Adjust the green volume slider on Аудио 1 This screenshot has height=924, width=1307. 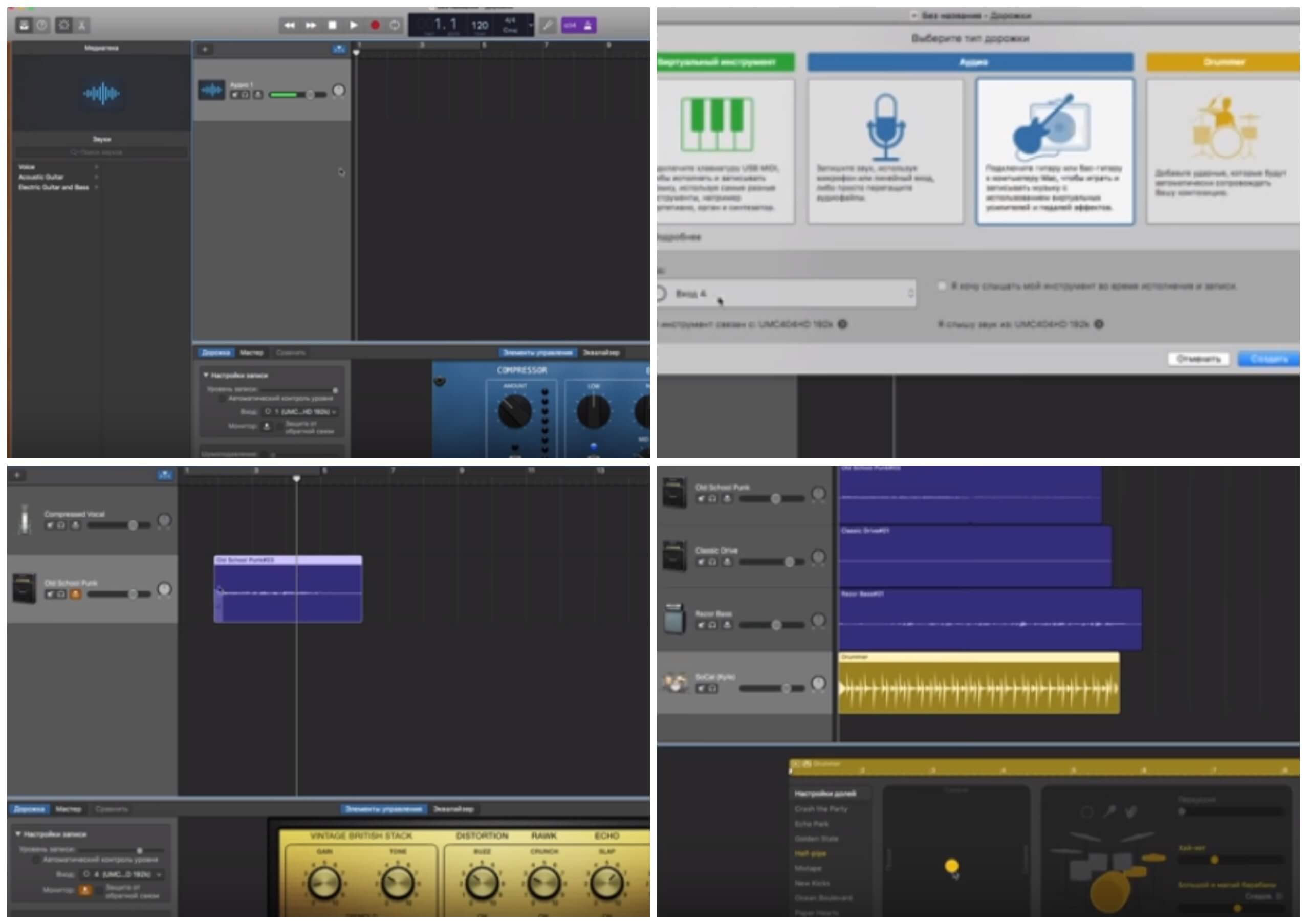point(298,95)
